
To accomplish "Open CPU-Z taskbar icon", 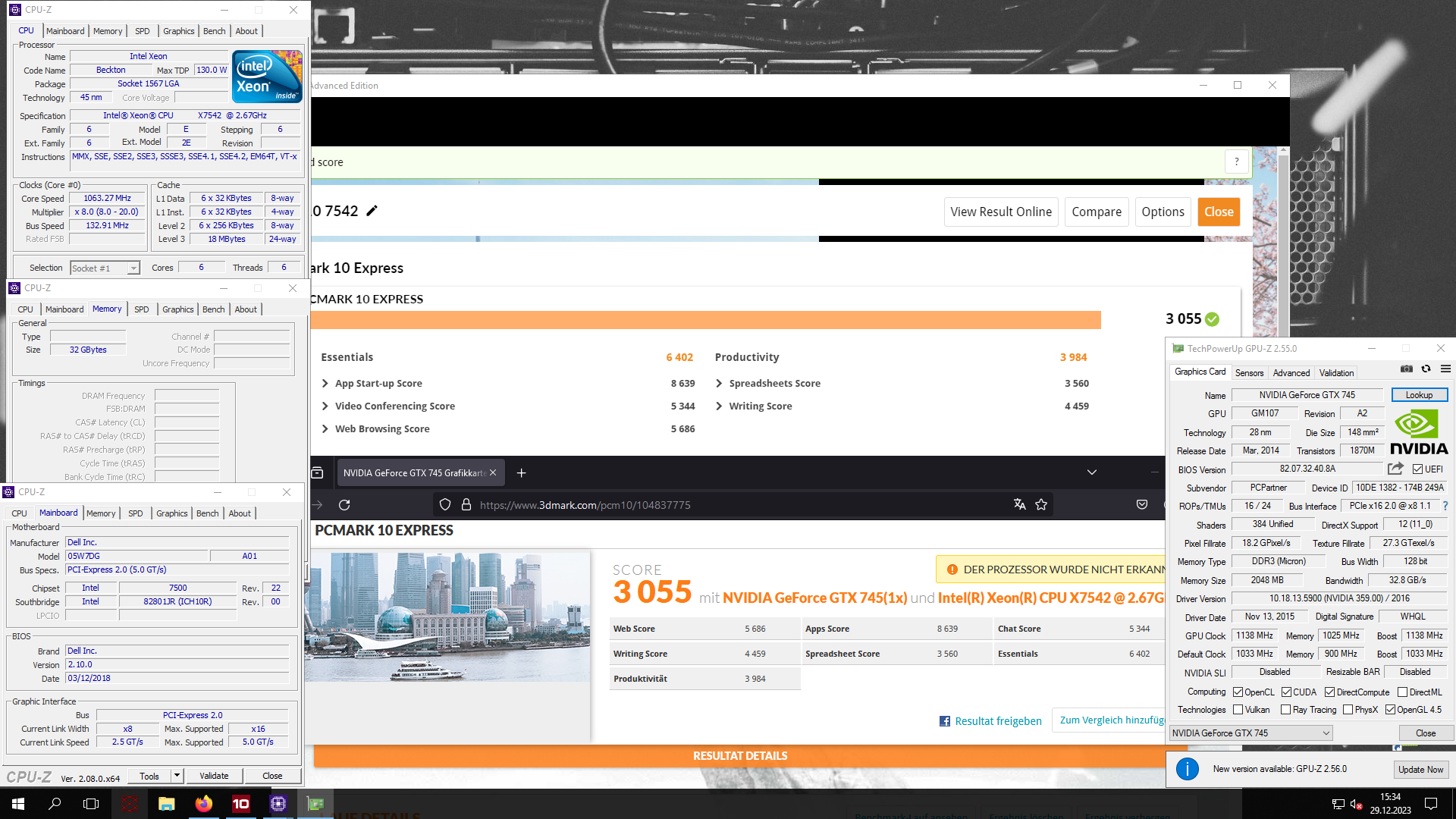I will (278, 804).
